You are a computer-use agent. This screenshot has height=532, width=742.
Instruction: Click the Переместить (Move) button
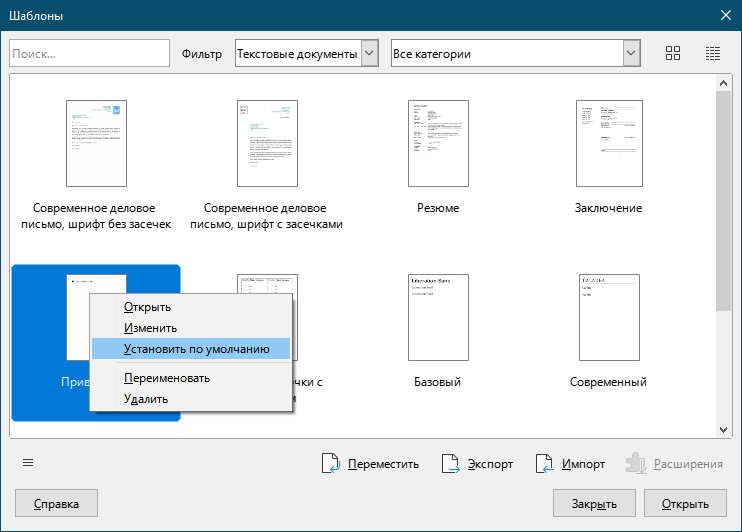tap(371, 464)
